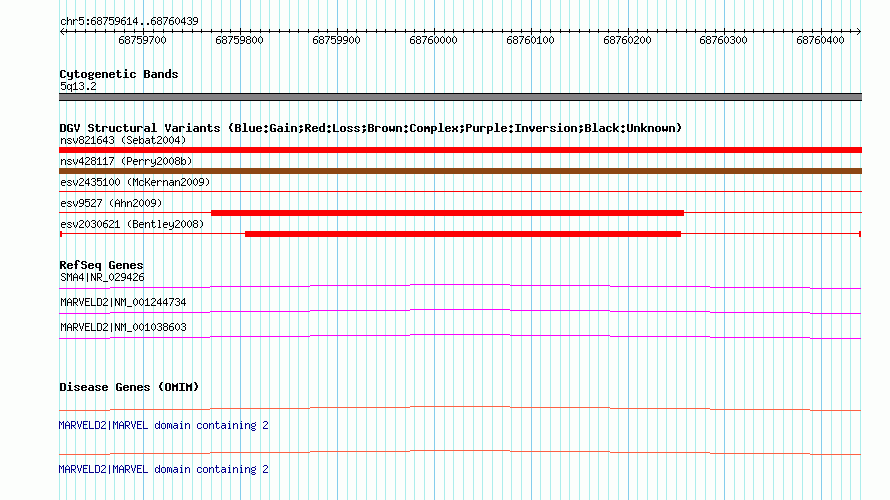Viewport: 890px width, 500px height.
Task: Select the Disease Genes (OMIM) track title
Action: click(x=129, y=387)
